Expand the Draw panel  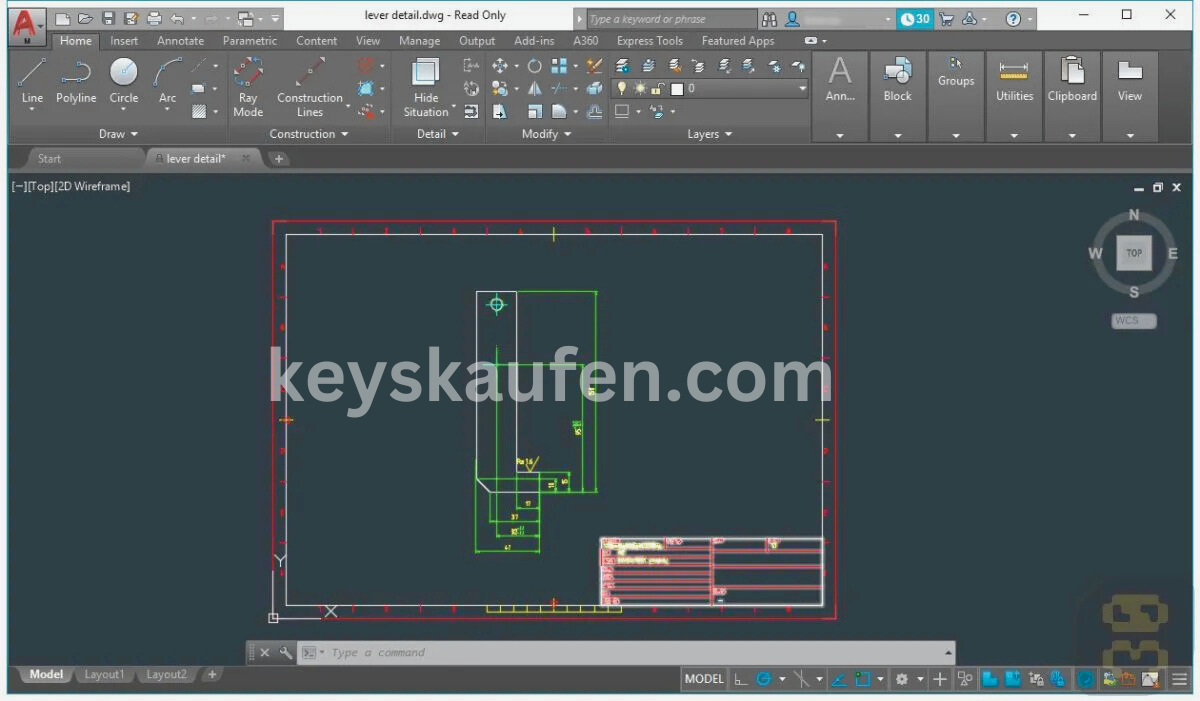pos(118,134)
